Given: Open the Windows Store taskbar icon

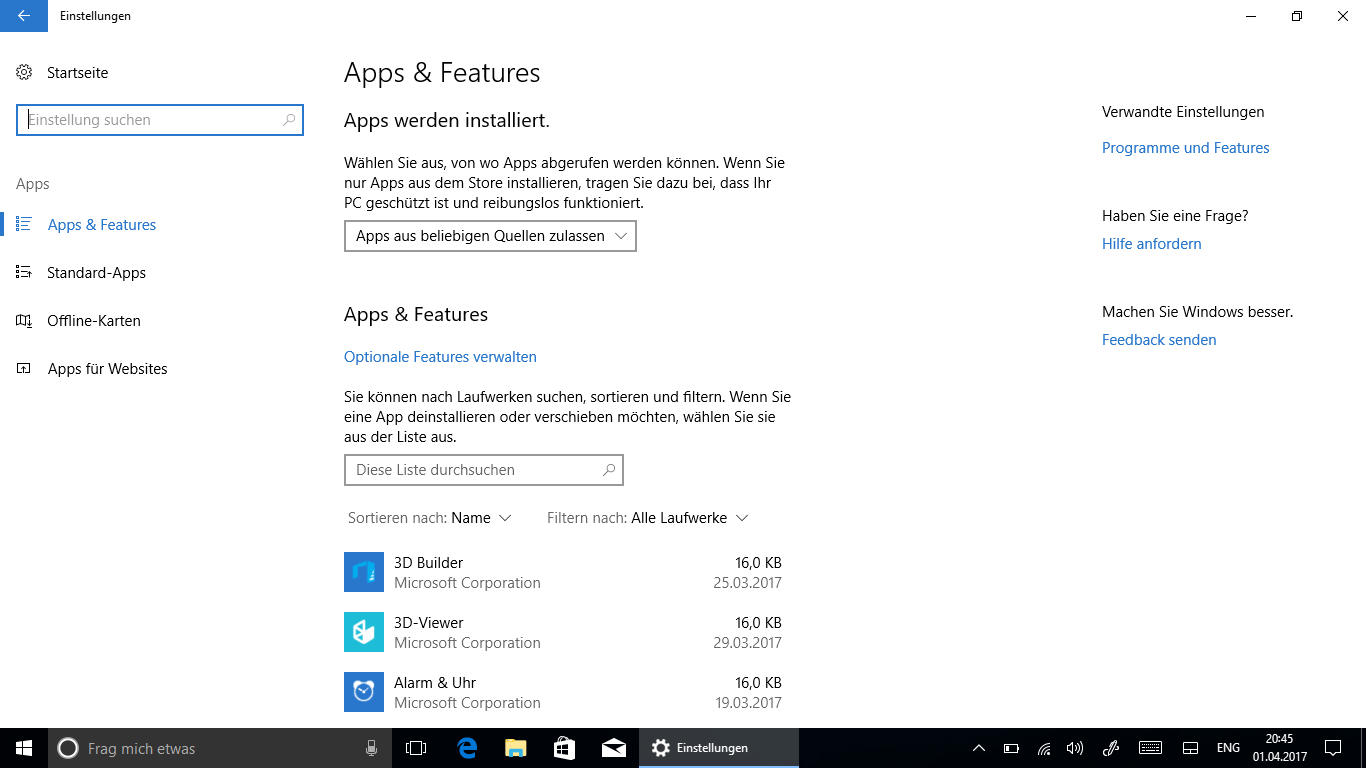Looking at the screenshot, I should (x=564, y=748).
